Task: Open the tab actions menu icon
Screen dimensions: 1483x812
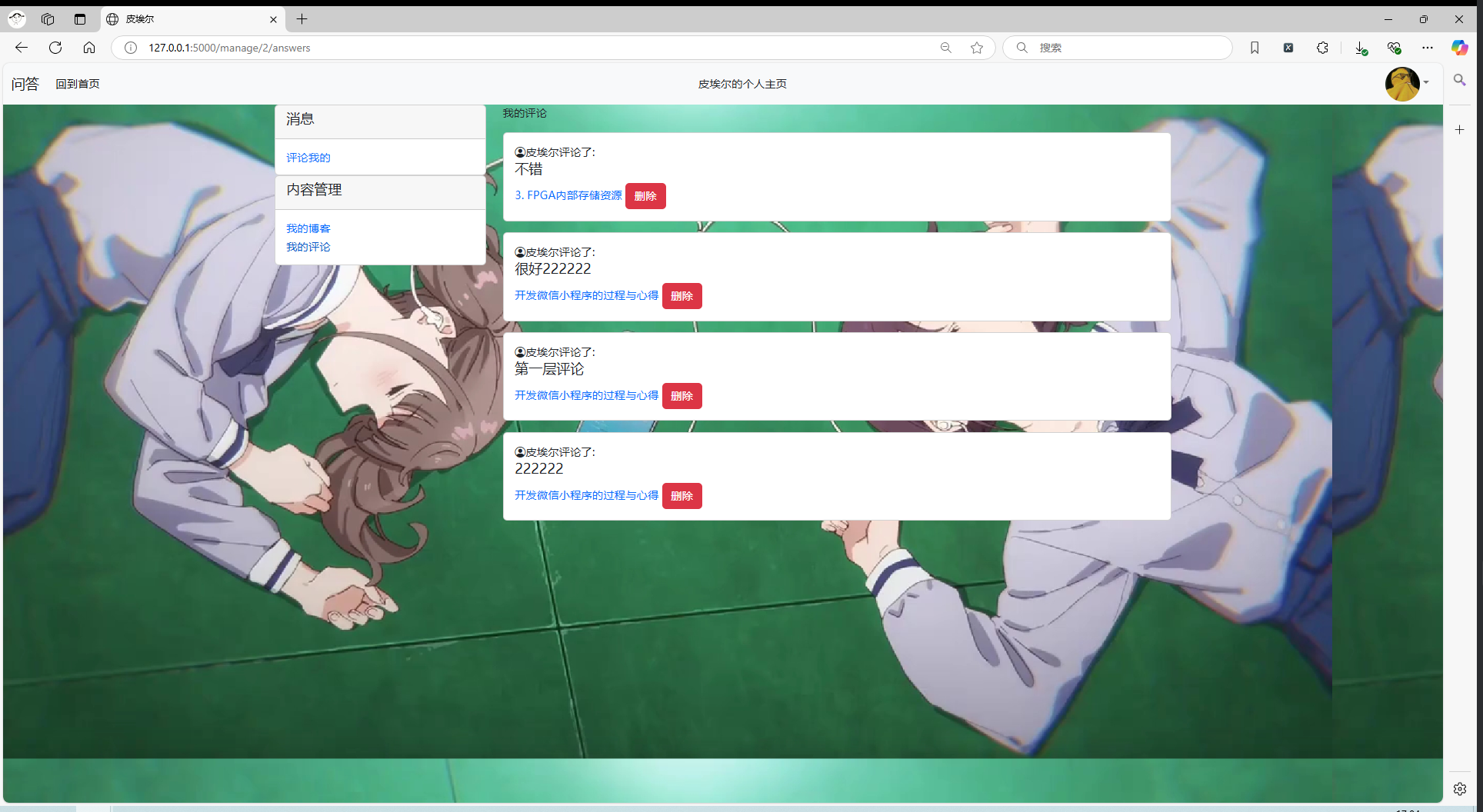Action: coord(80,19)
